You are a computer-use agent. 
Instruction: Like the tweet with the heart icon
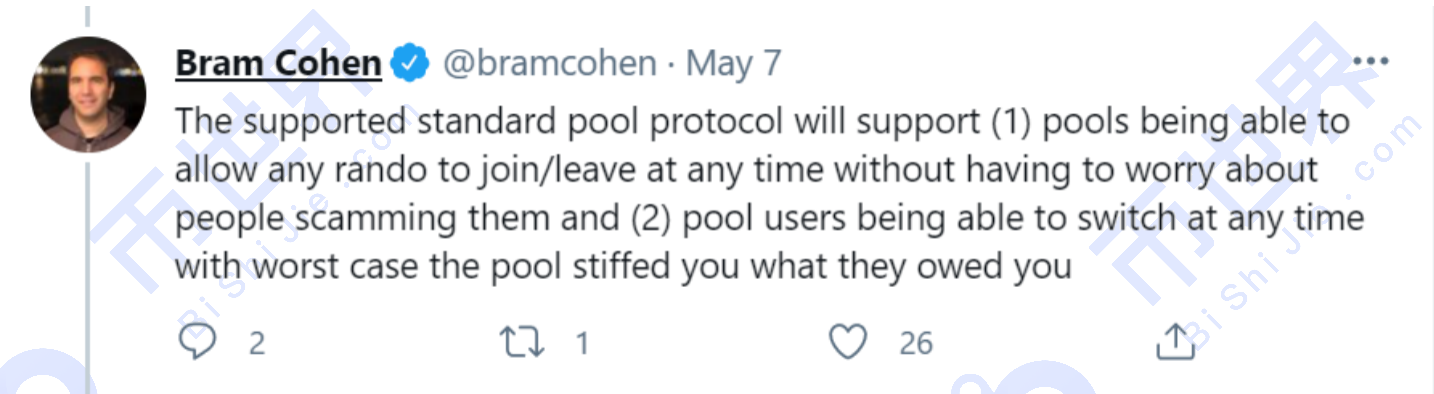(x=848, y=343)
